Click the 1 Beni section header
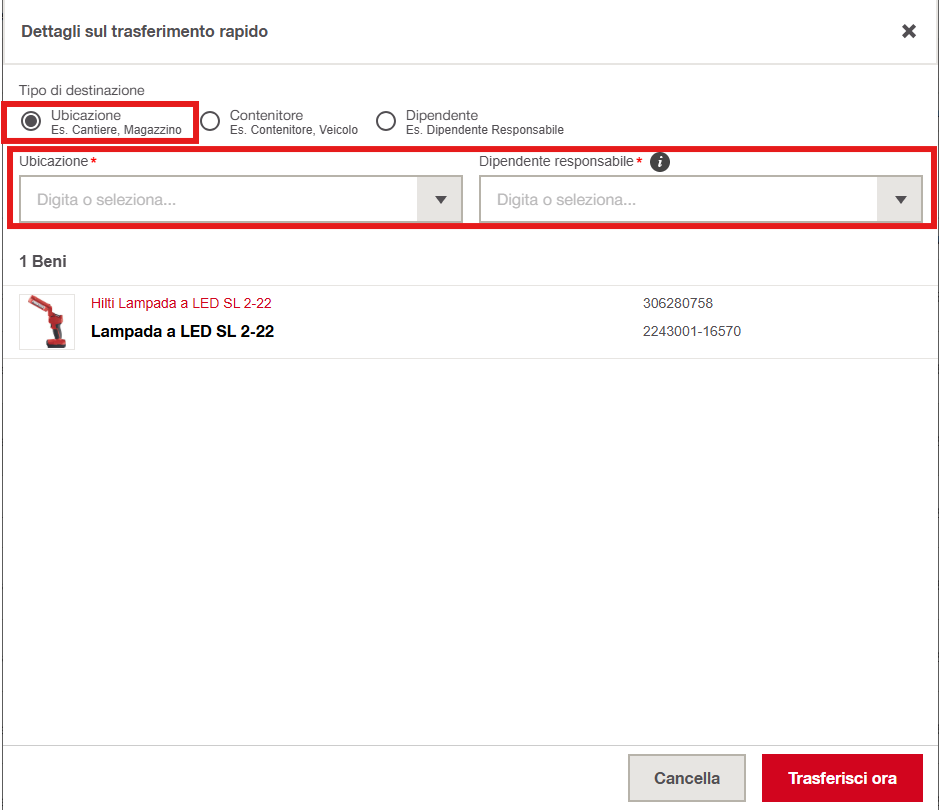 [43, 261]
